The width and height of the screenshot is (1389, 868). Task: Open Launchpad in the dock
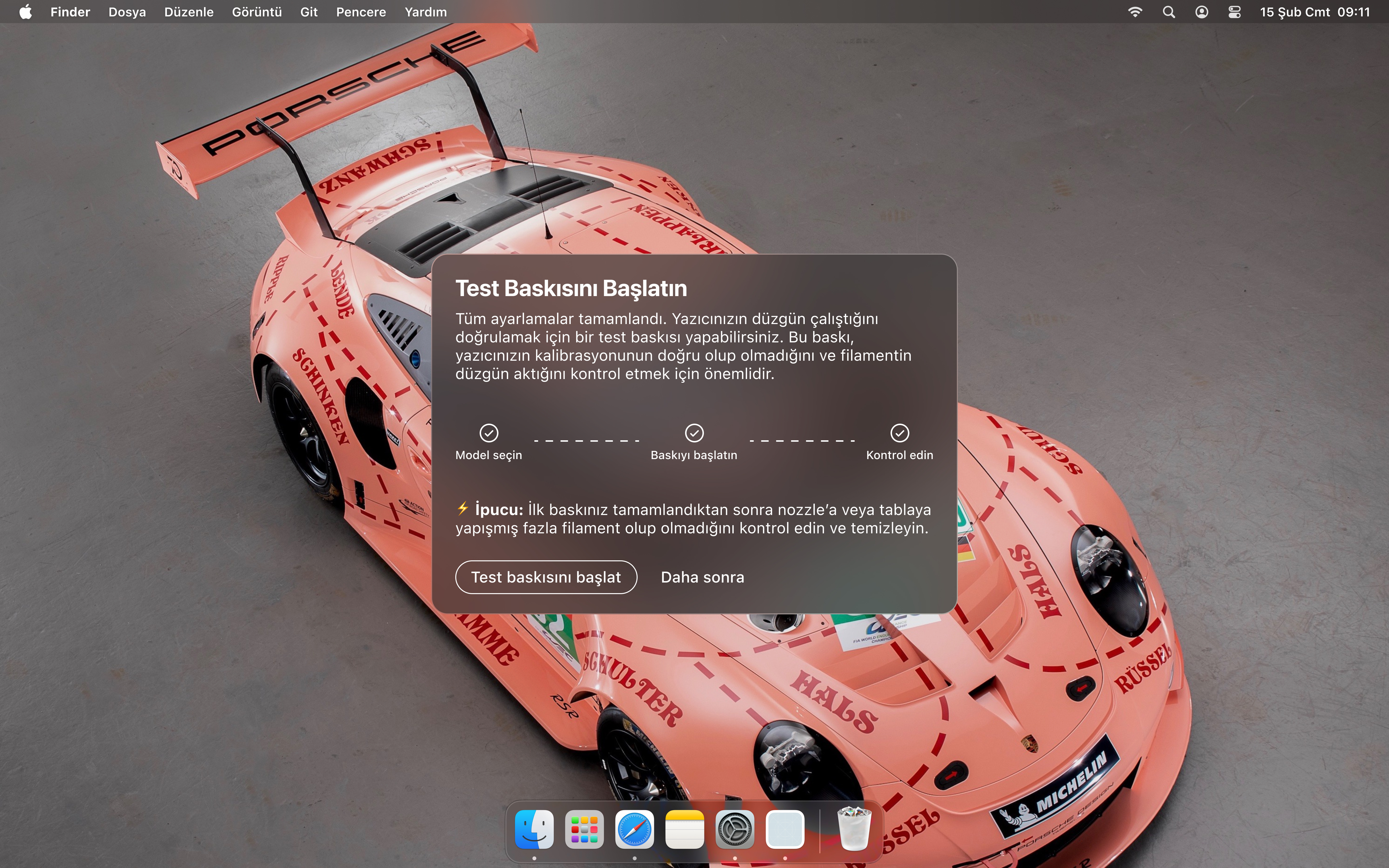click(584, 829)
